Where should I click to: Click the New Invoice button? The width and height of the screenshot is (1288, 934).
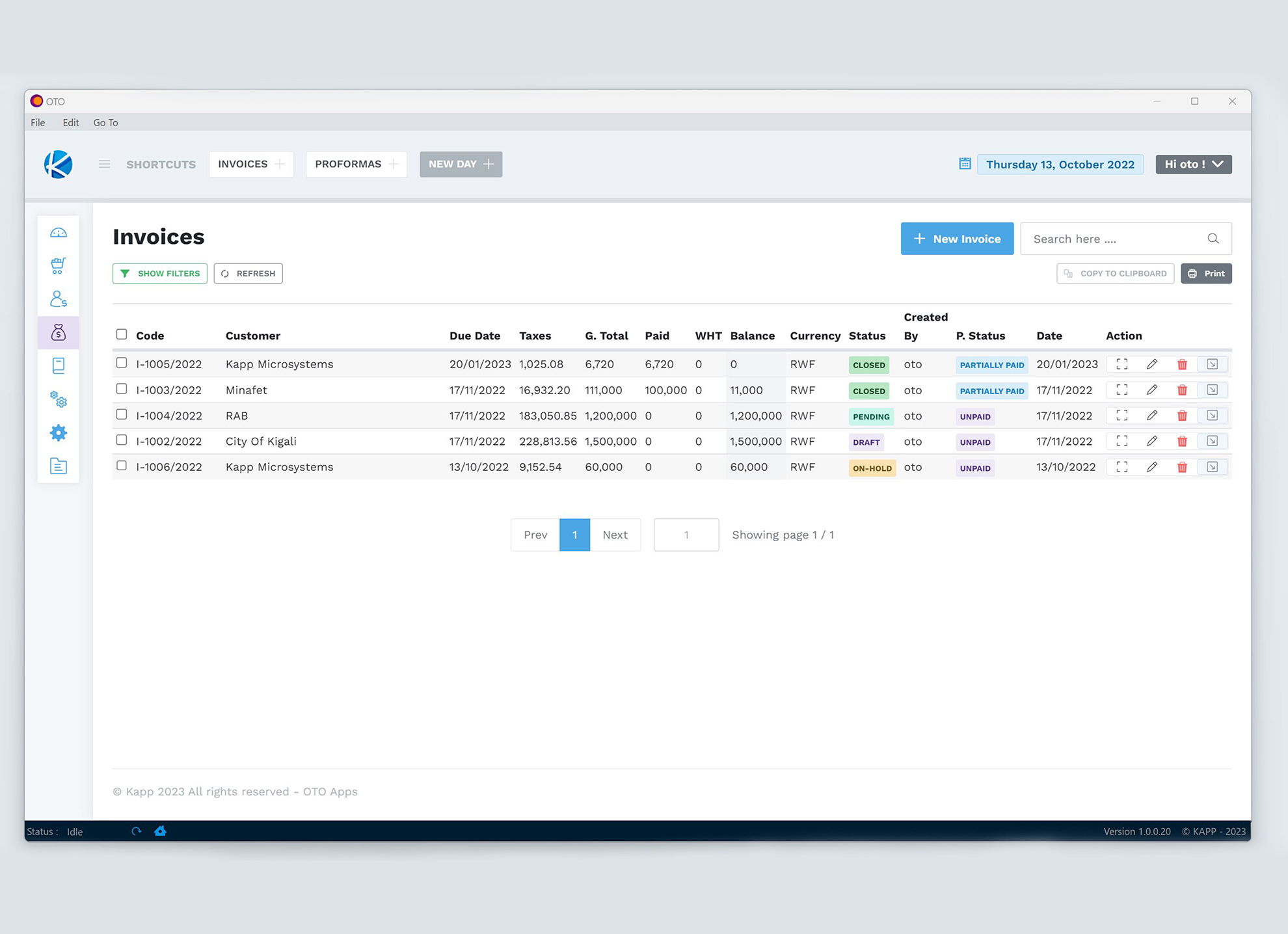click(x=956, y=239)
